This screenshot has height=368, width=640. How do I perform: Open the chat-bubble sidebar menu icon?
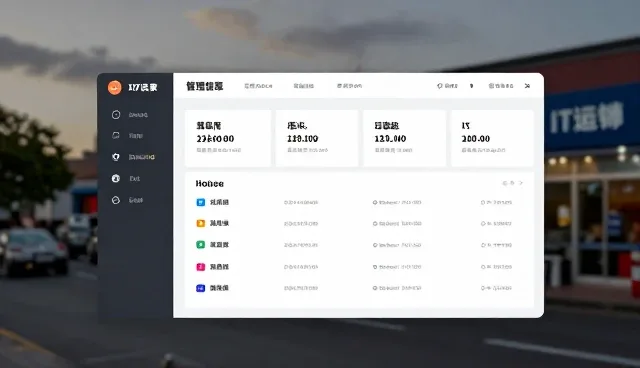(x=116, y=135)
